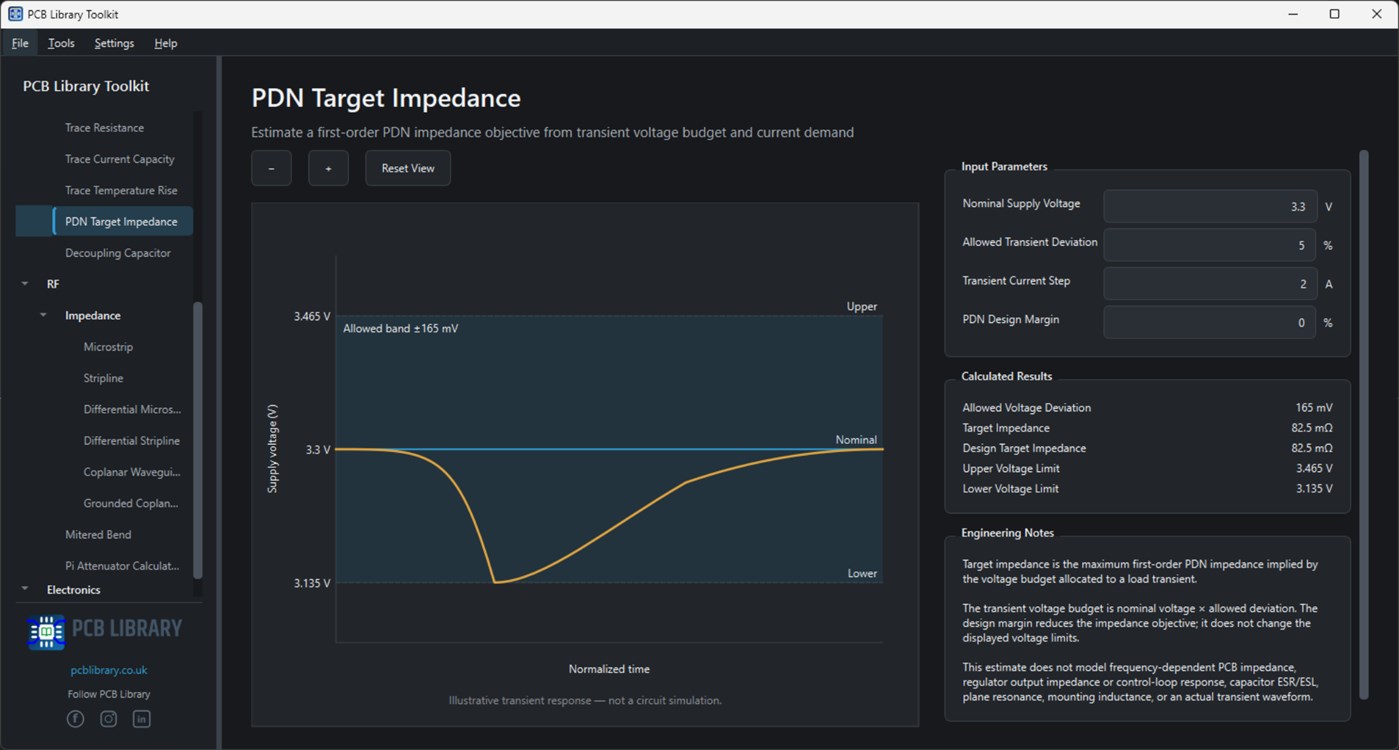Edit the PDN Design Margin field
Screen dimensions: 1399x750
pos(1210,322)
